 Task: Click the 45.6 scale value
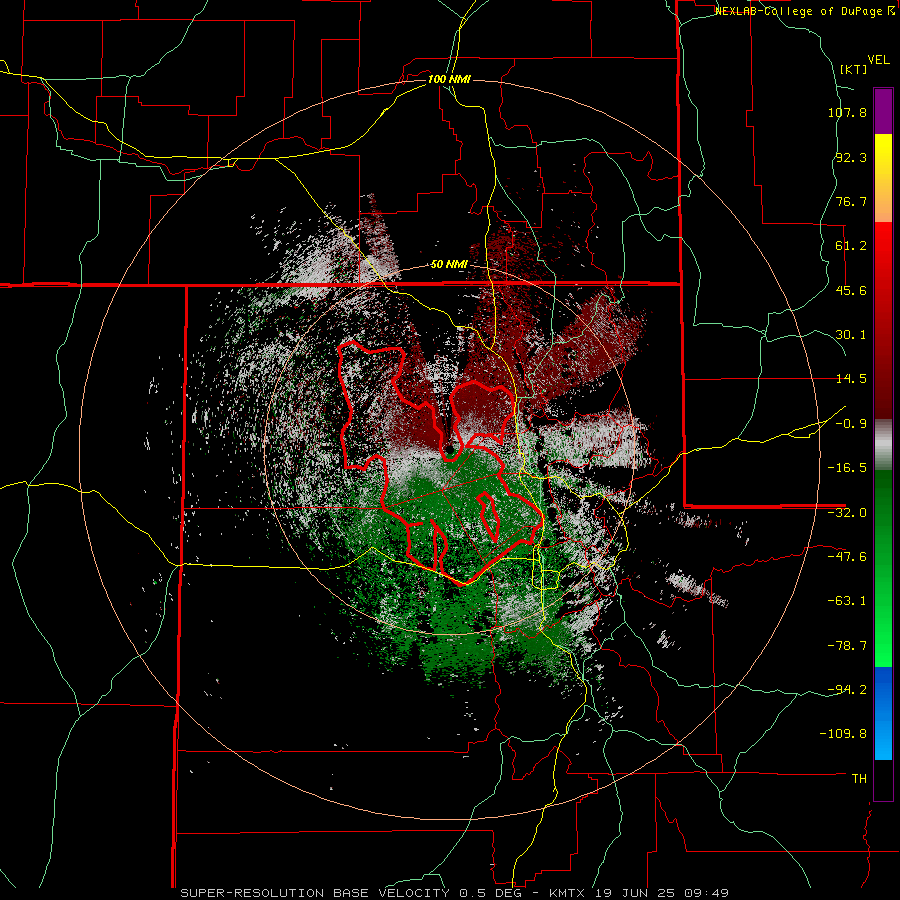[x=851, y=290]
